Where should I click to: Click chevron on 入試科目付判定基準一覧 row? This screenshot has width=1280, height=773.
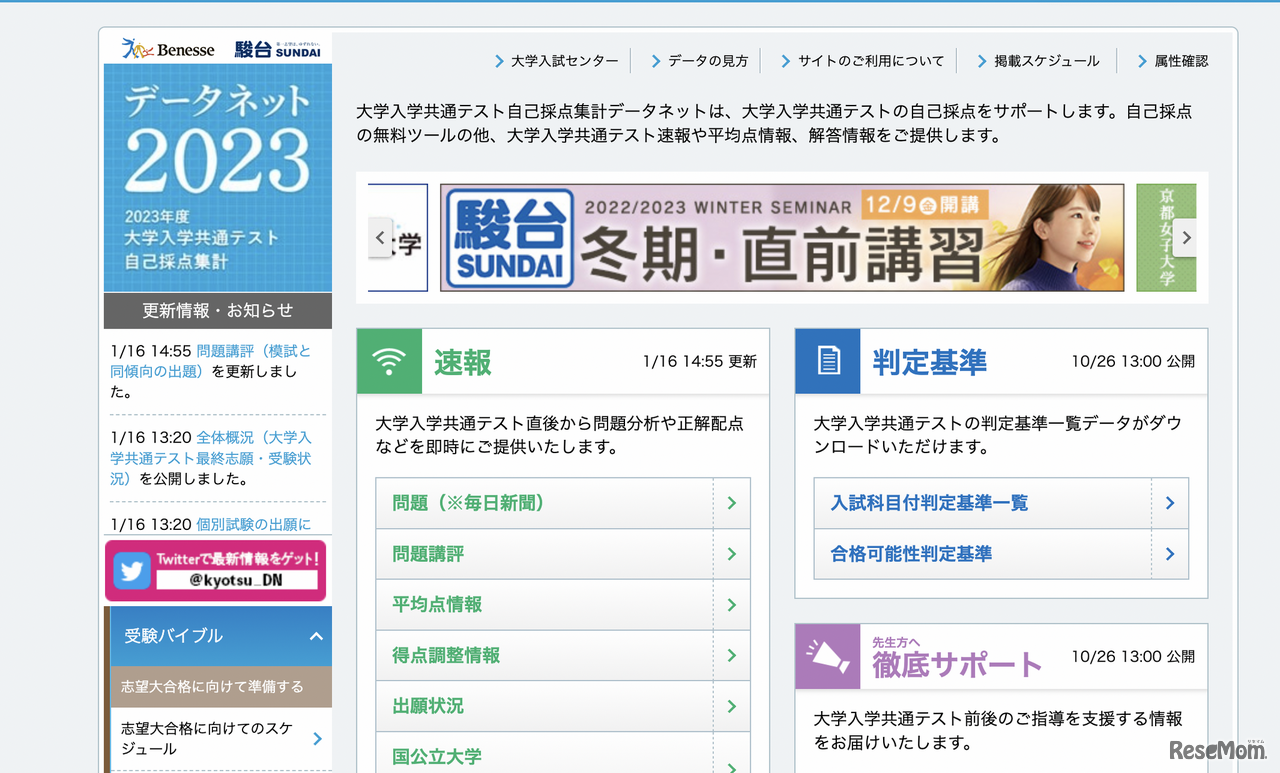pos(1170,503)
